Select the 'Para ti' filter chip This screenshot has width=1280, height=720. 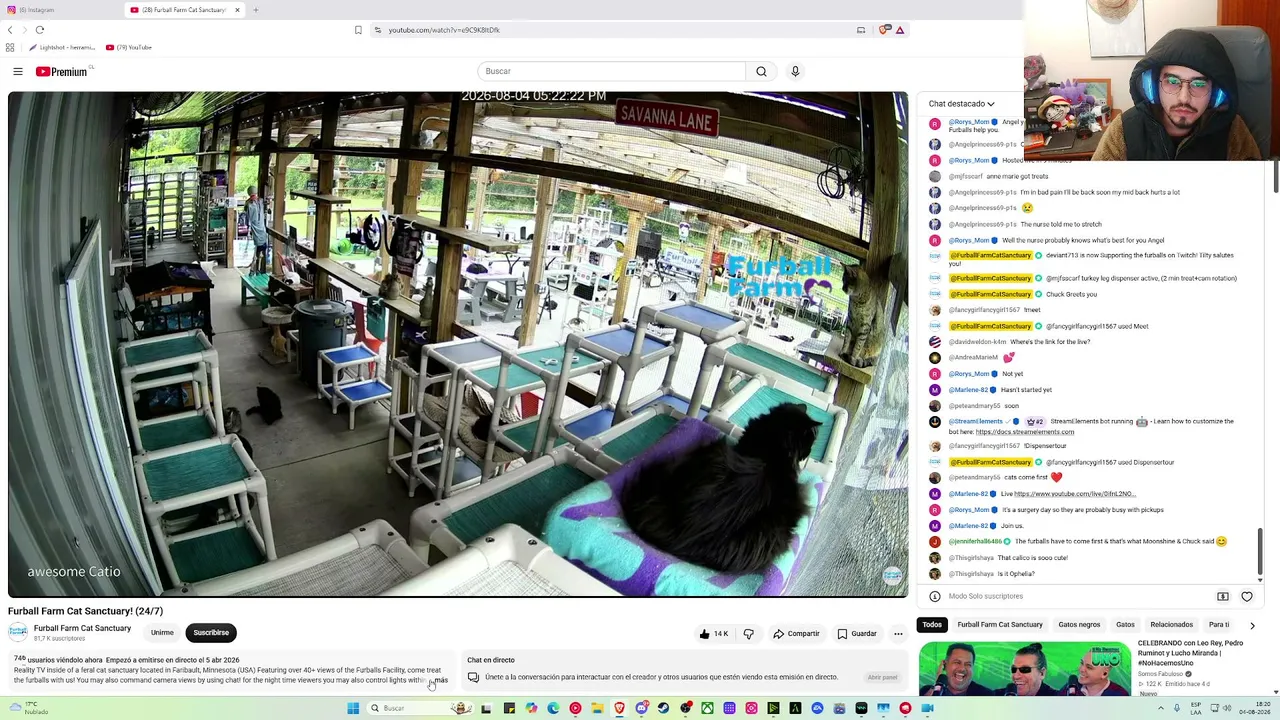[1219, 625]
